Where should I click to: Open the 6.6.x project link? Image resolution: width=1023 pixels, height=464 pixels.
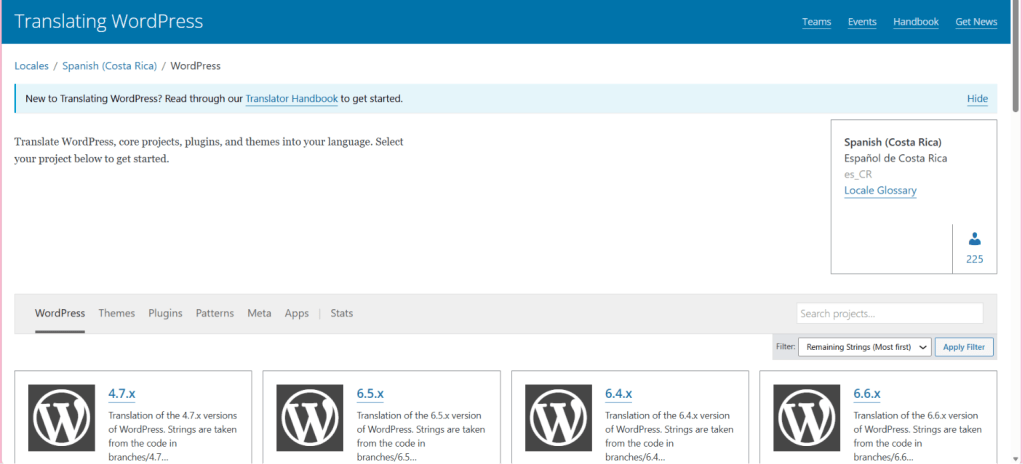click(x=867, y=394)
